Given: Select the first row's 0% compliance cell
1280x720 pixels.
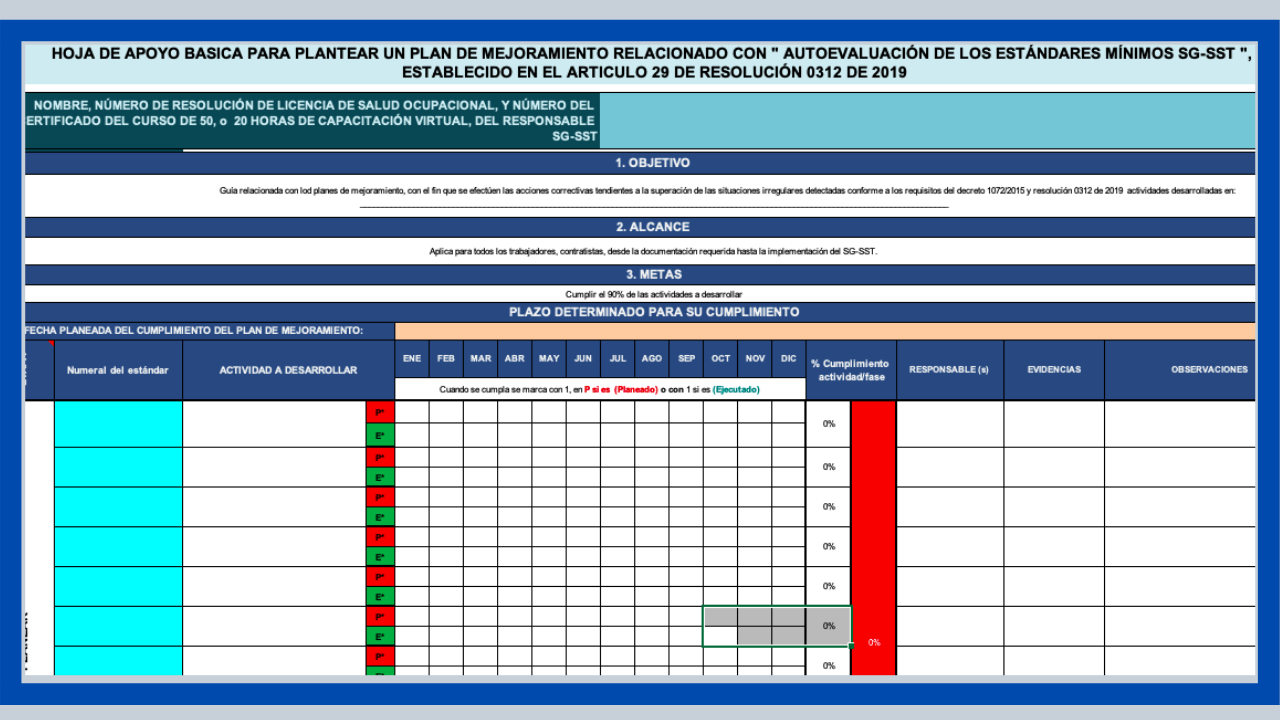Looking at the screenshot, I should coord(828,424).
